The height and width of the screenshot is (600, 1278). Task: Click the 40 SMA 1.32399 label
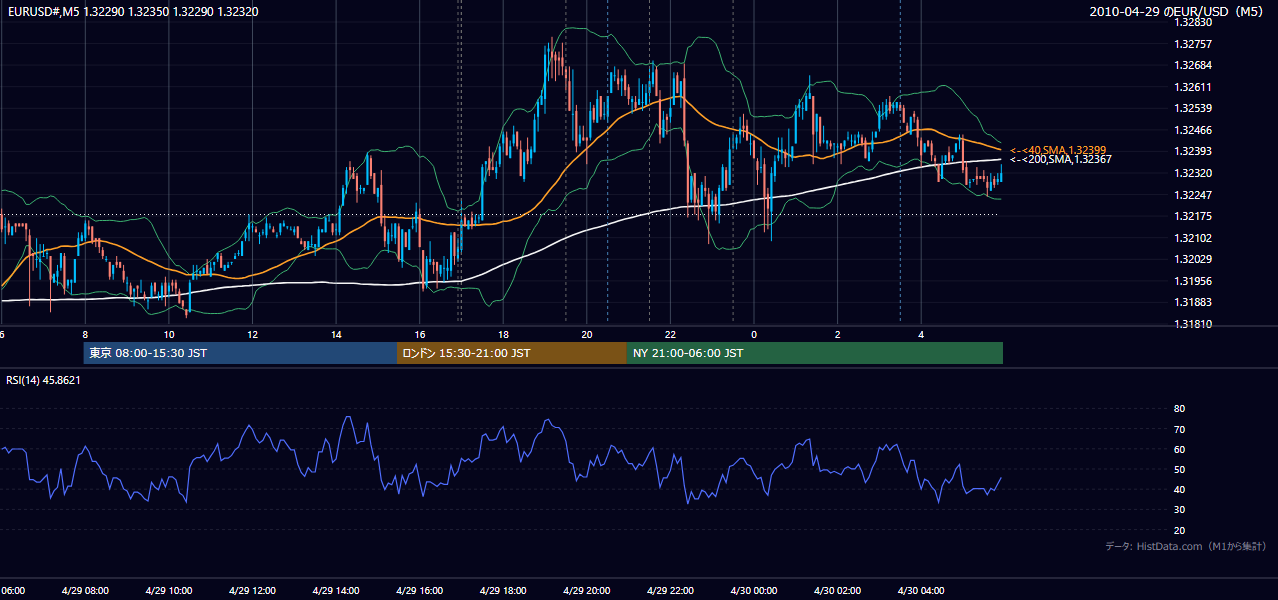tap(1058, 149)
